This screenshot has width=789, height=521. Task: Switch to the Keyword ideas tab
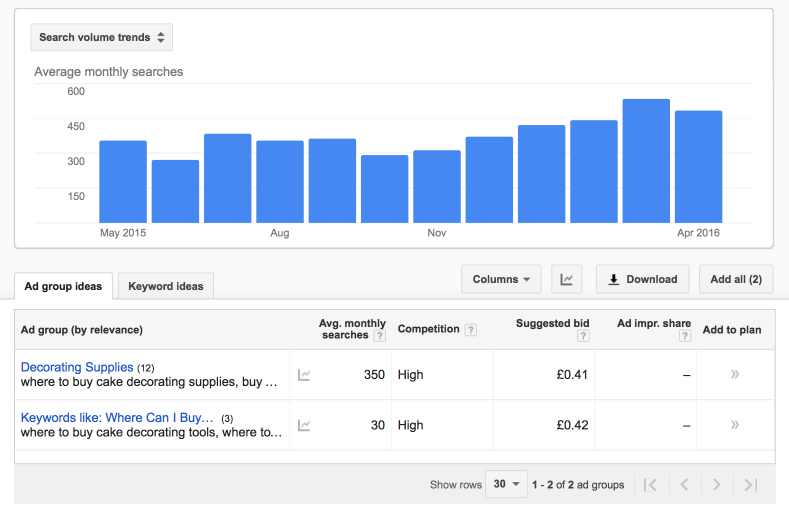coord(166,286)
